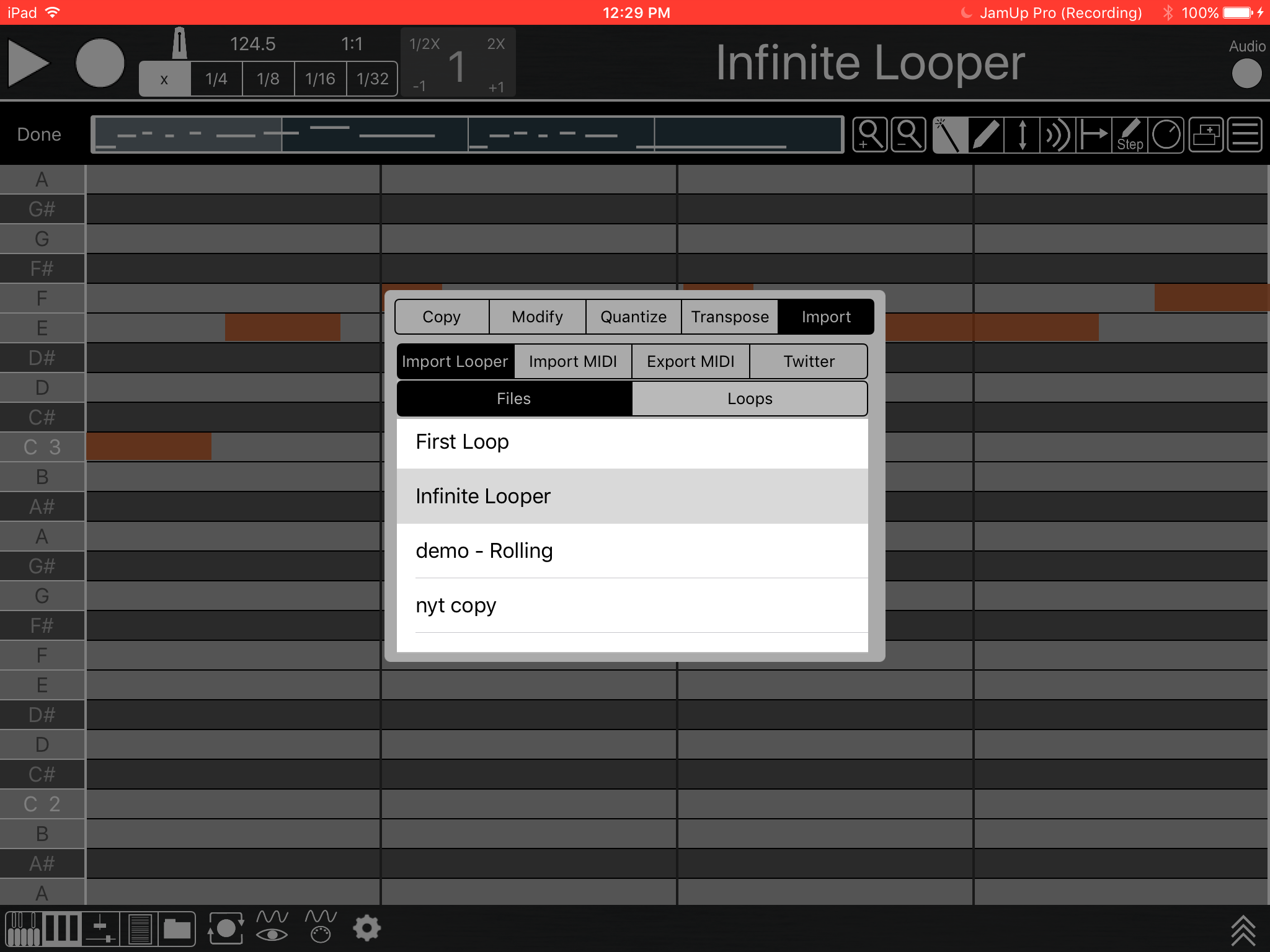The image size is (1270, 952).
Task: Tap the Infinite Looper title
Action: tap(870, 63)
